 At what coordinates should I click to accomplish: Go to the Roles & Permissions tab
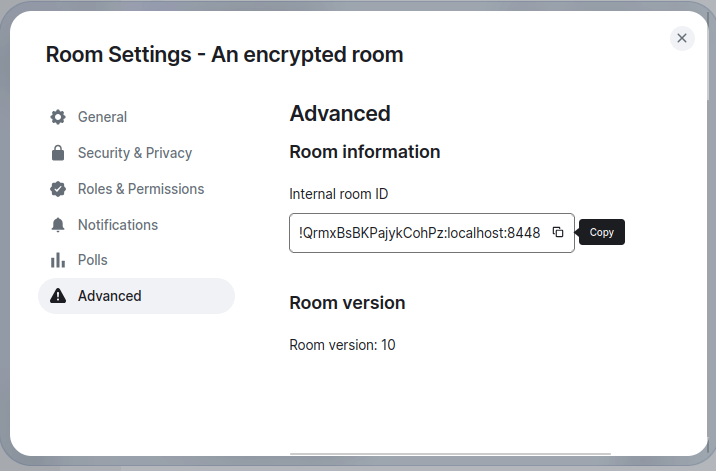click(141, 189)
